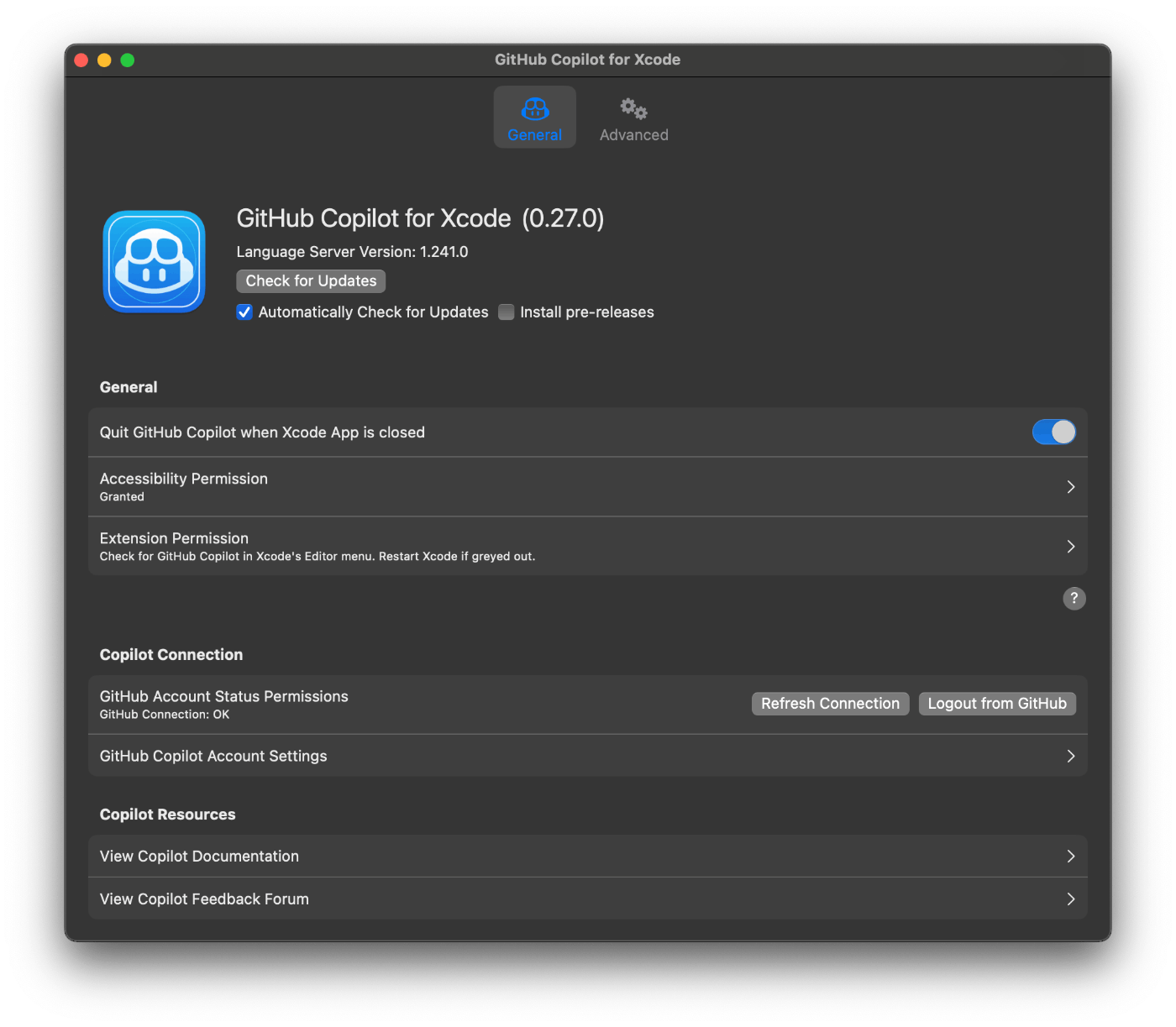This screenshot has width=1176, height=1027.
Task: Click the GitHub Account Status Permissions row
Action: point(336,704)
